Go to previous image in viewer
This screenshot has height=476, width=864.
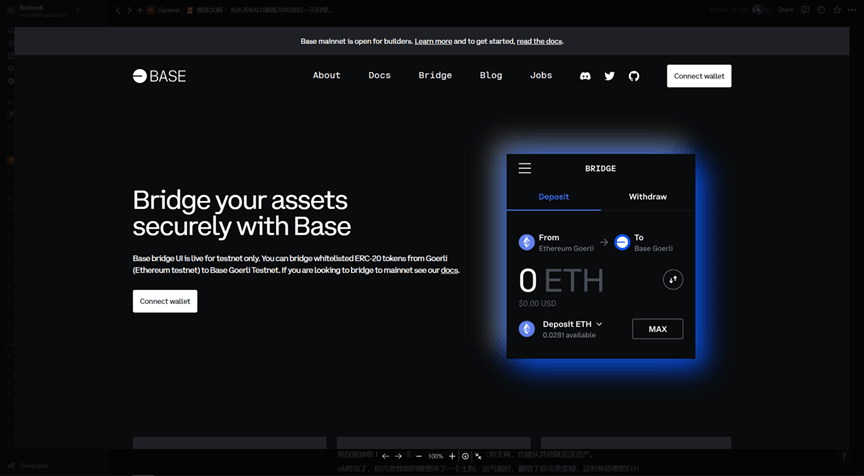coord(385,456)
